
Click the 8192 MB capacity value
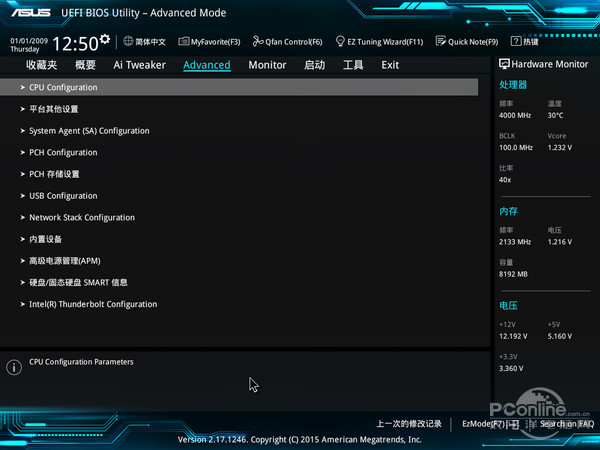513,274
